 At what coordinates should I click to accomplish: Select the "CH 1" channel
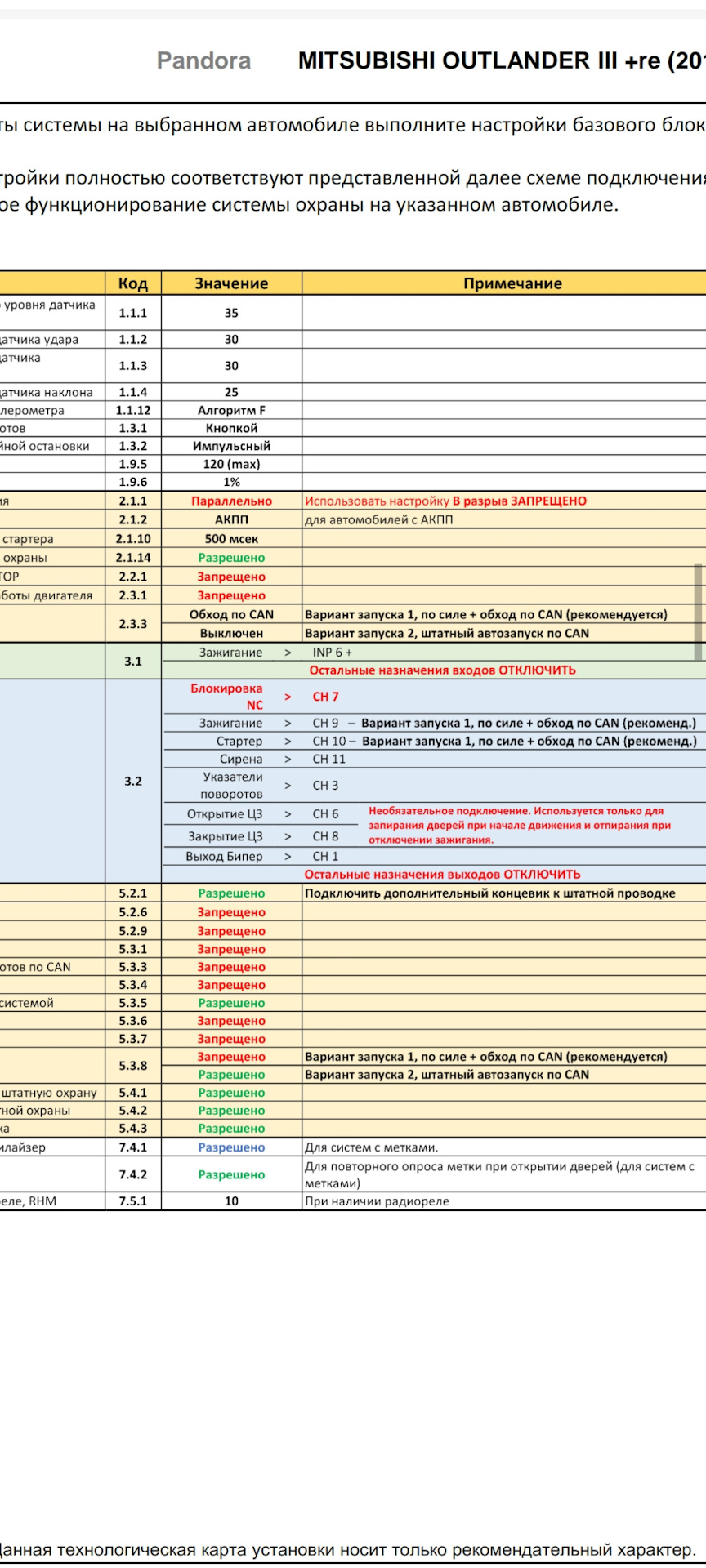[325, 857]
